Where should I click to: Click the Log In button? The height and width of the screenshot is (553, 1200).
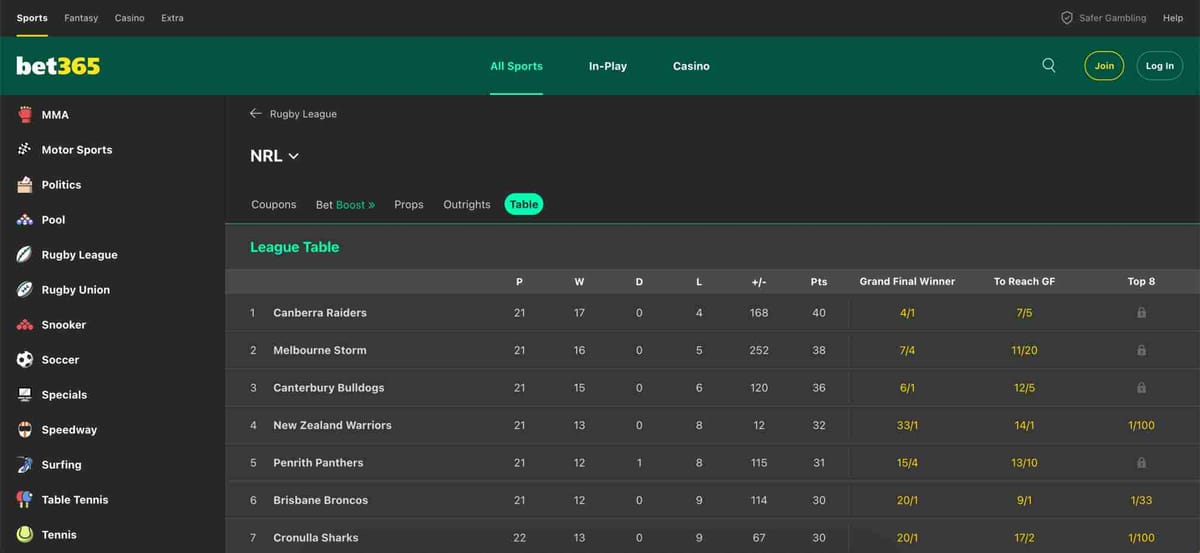(x=1160, y=66)
